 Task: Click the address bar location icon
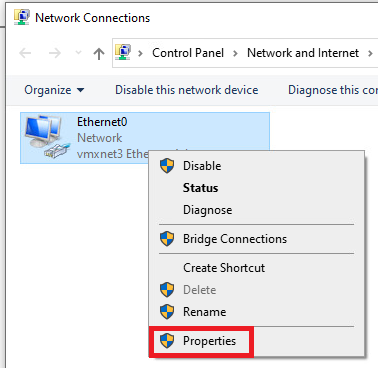[x=123, y=53]
